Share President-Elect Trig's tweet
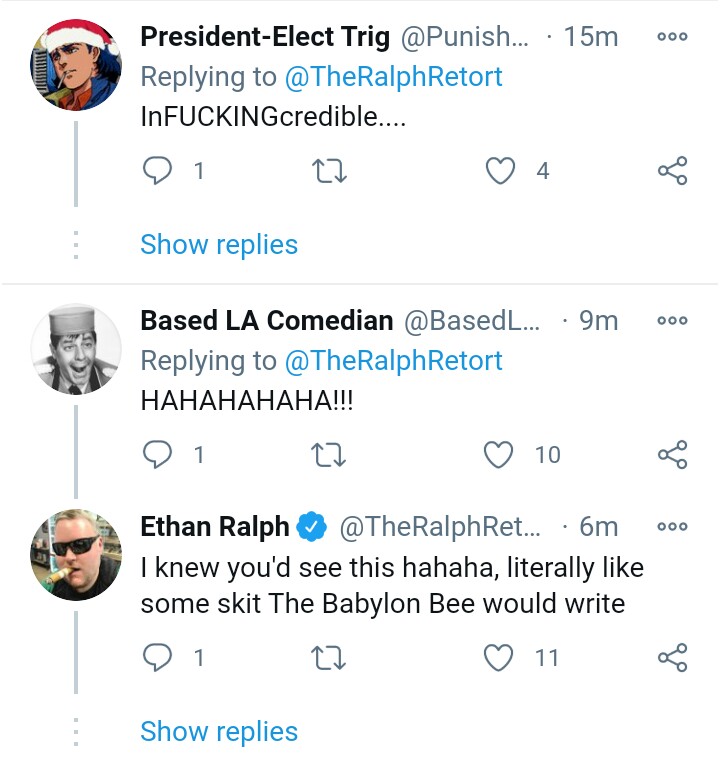Image resolution: width=720 pixels, height=761 pixels. click(x=673, y=170)
